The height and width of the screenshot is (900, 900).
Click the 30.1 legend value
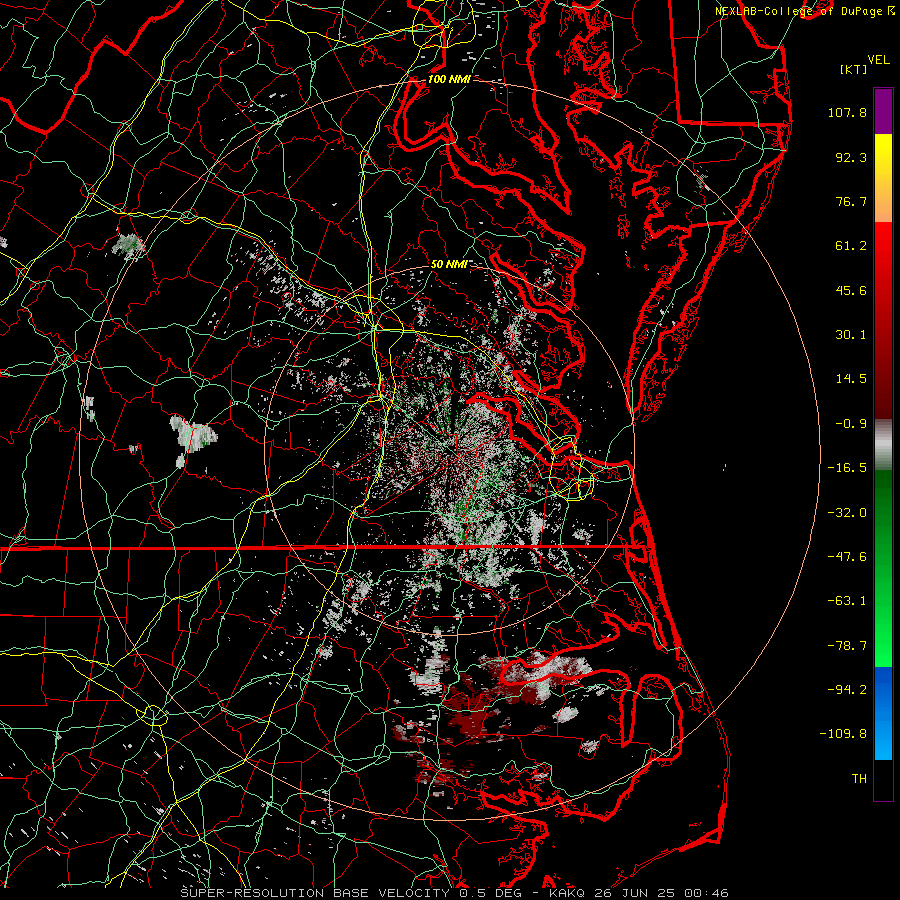851,335
